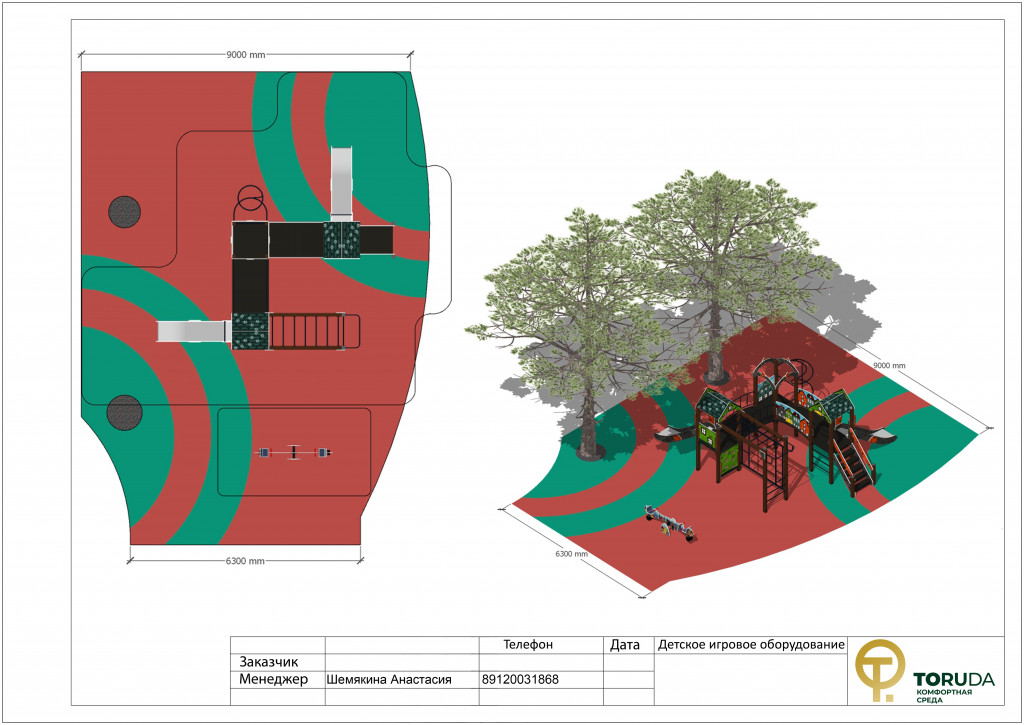Click the Менеджер row label
Viewport: 1024px width, 725px height.
273,679
